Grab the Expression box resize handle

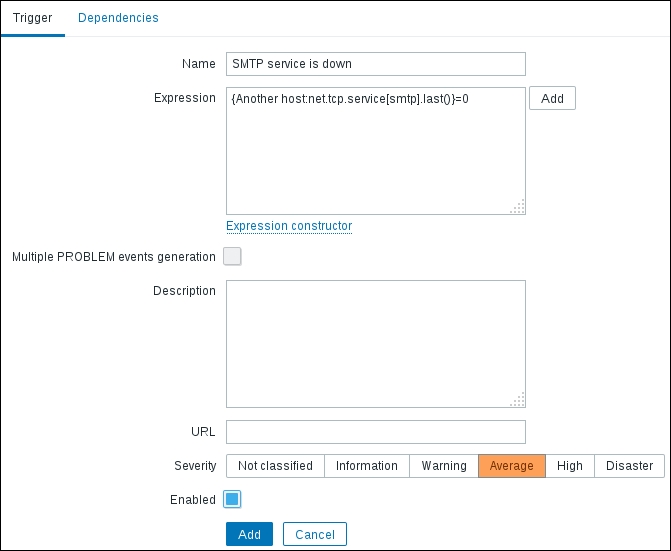point(518,207)
